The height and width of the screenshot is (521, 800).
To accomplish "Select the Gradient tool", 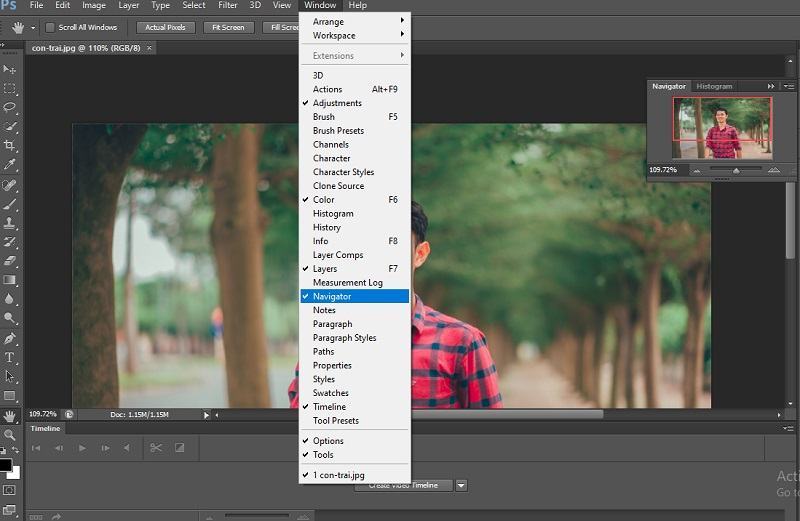I will tap(9, 280).
